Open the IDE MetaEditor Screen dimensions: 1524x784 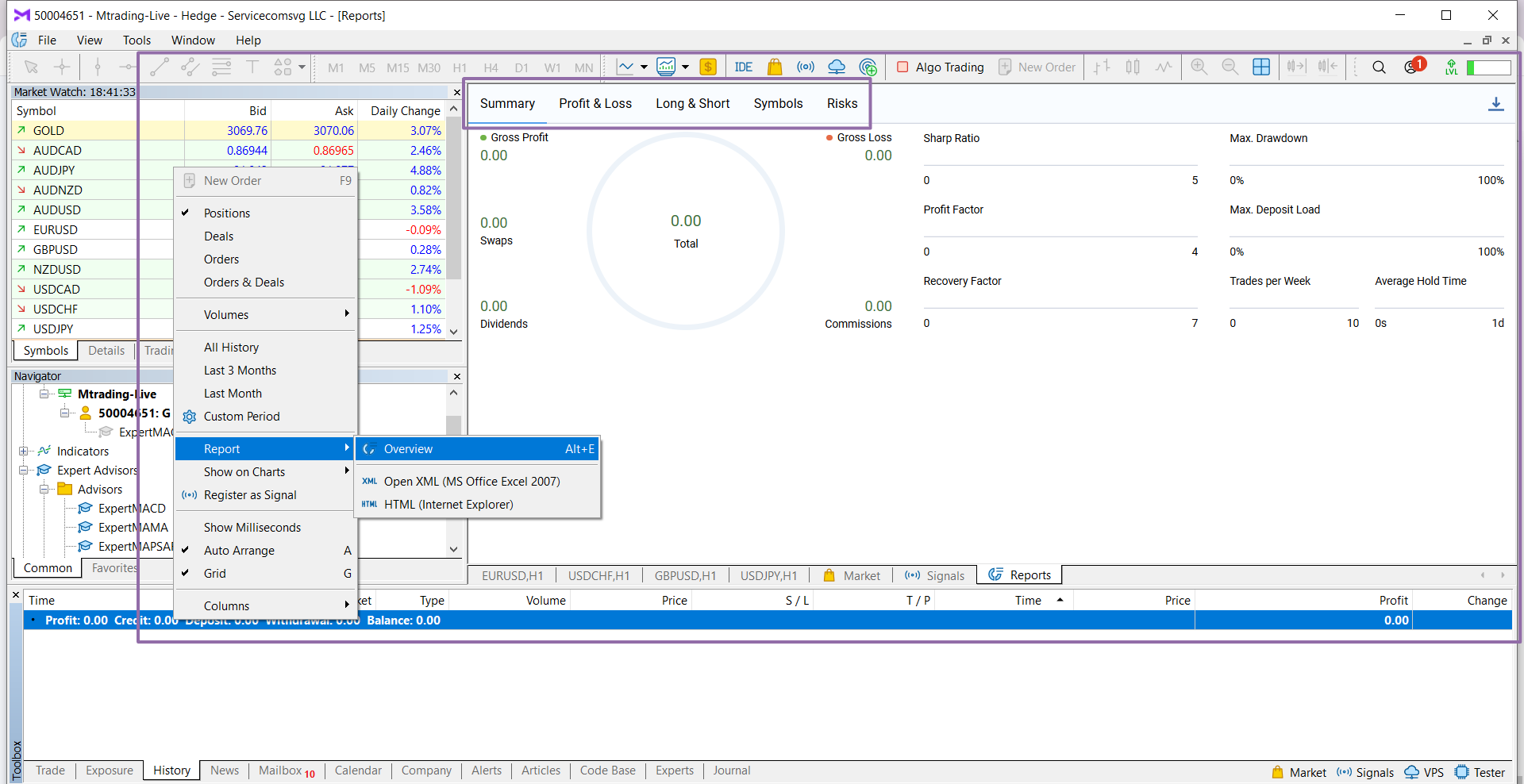click(x=744, y=67)
